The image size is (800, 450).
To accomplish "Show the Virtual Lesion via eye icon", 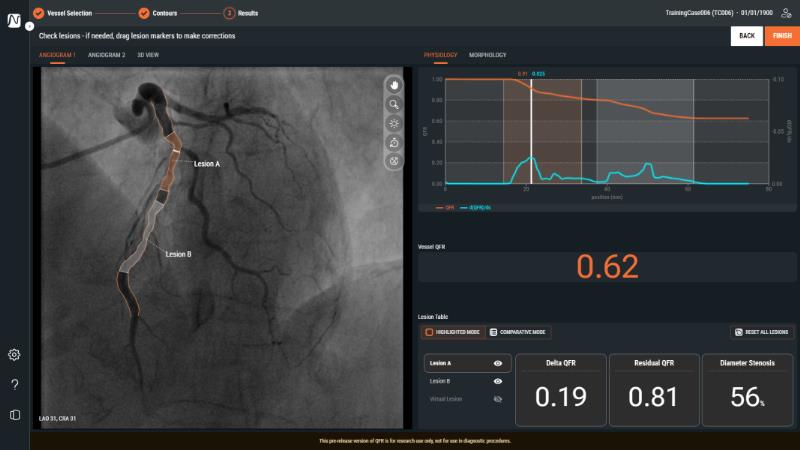I will (x=497, y=399).
